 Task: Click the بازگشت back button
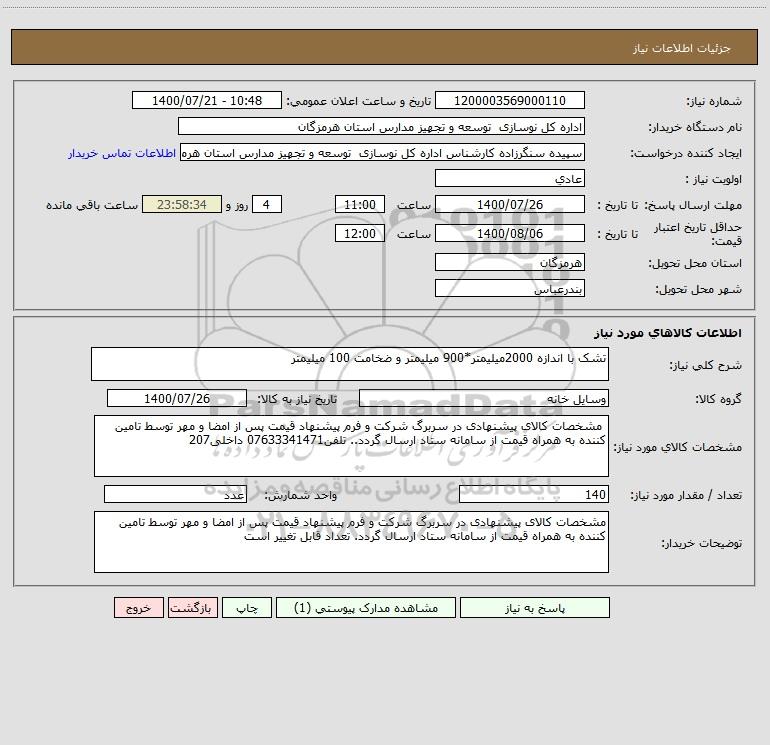[192, 608]
